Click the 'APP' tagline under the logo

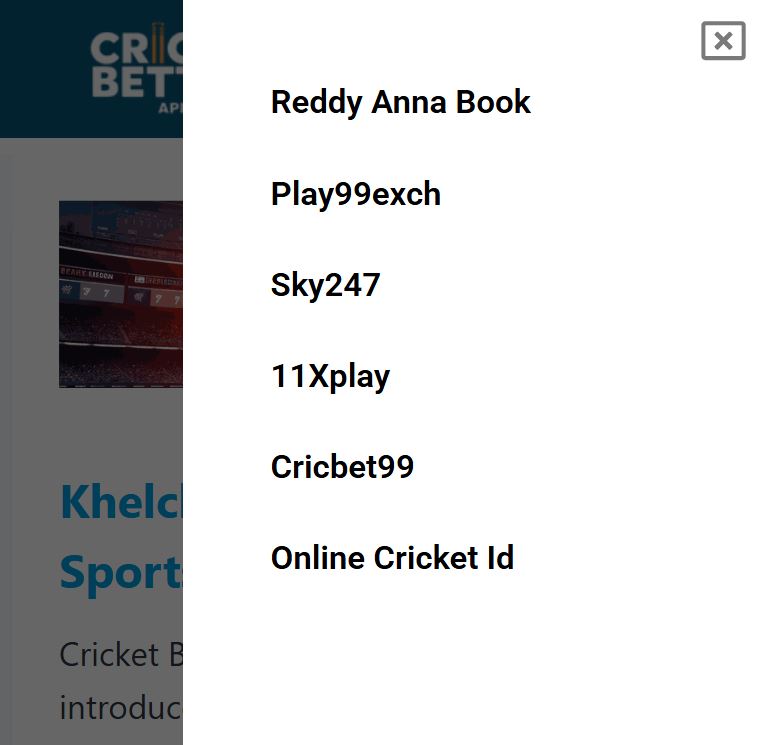169,107
